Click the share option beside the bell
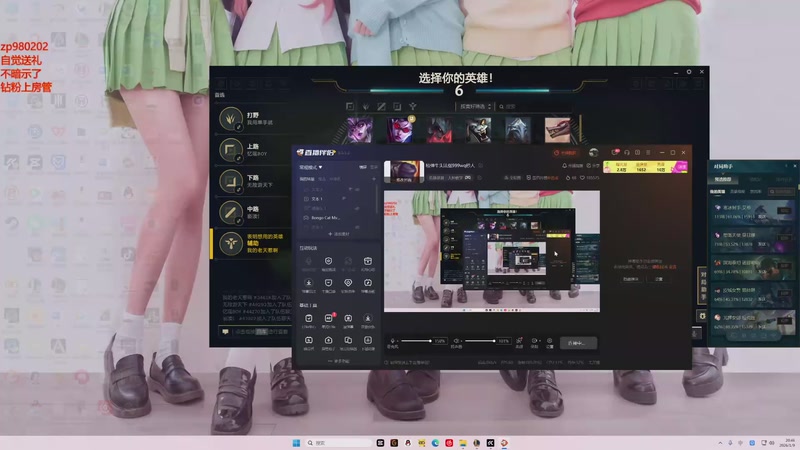The width and height of the screenshot is (800, 450). [593, 166]
